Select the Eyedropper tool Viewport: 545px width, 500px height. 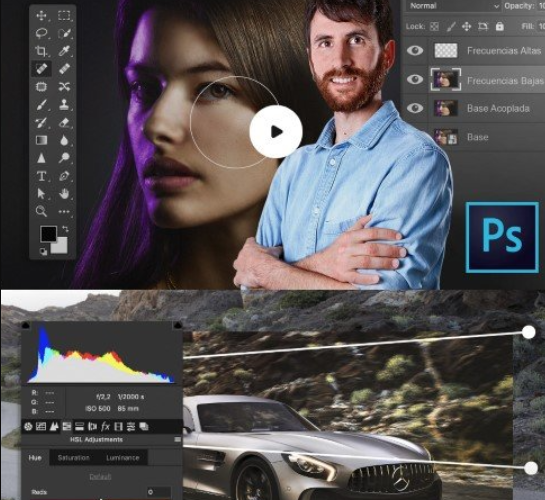[64, 51]
